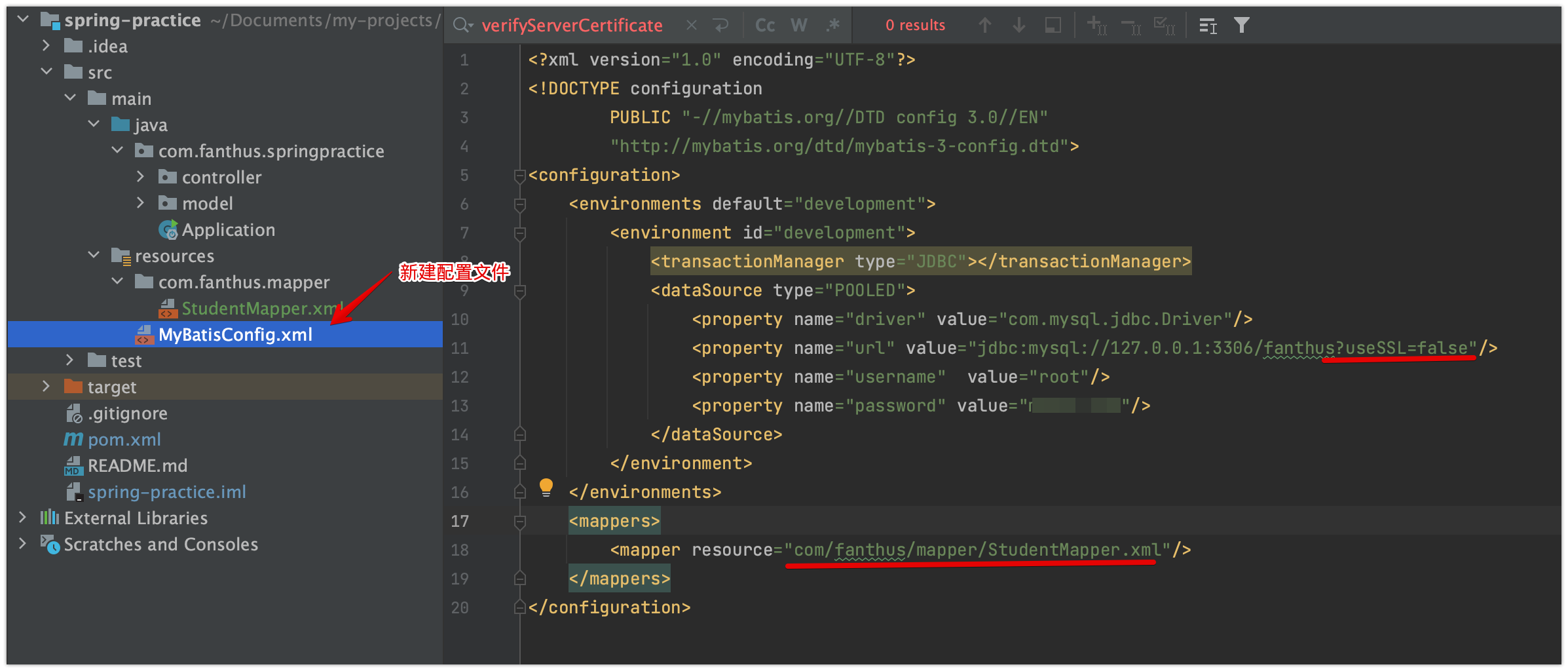Expand the .idea folder
The image size is (1568, 671).
46,46
